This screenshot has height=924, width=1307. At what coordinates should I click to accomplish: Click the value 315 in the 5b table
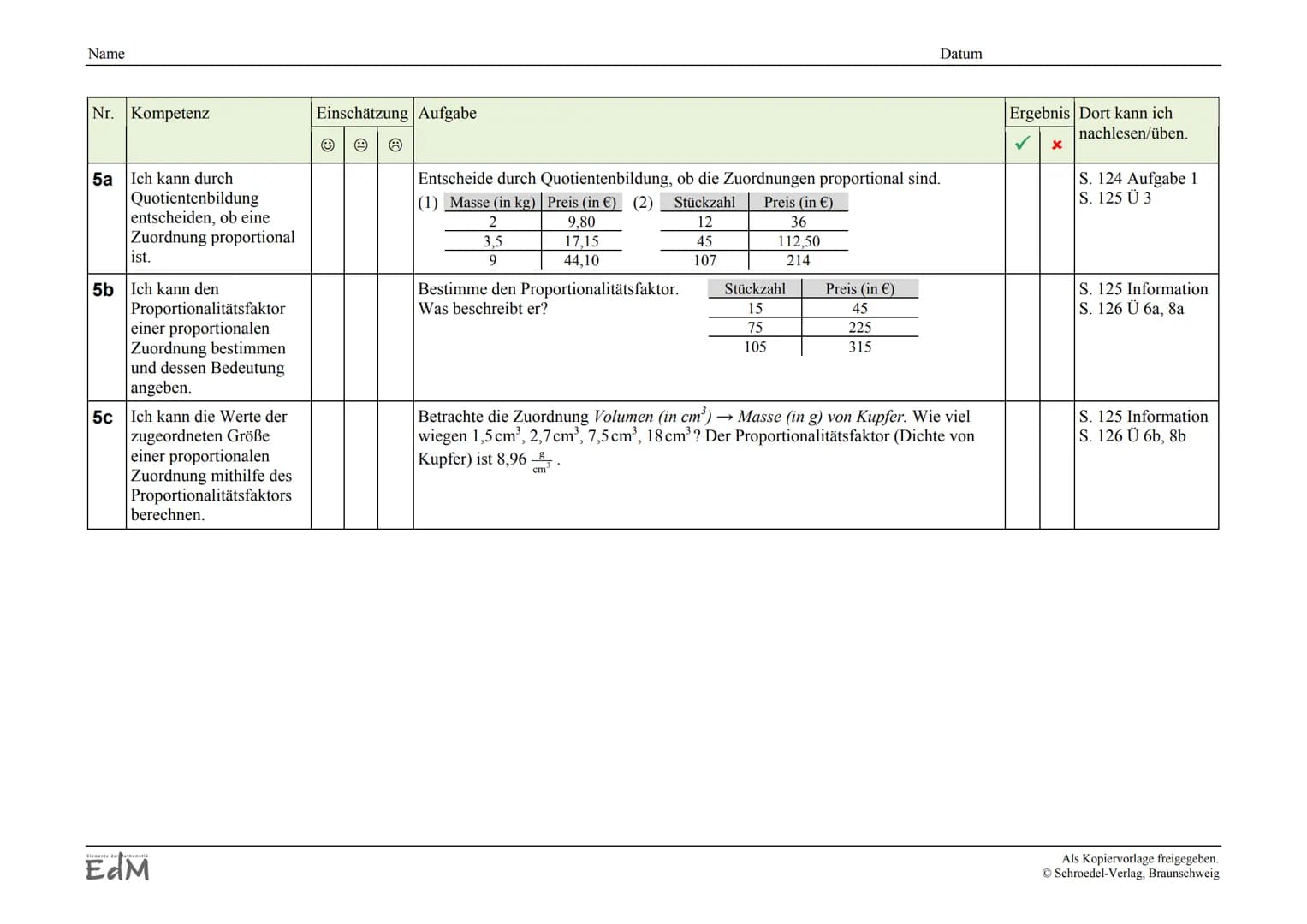point(859,346)
